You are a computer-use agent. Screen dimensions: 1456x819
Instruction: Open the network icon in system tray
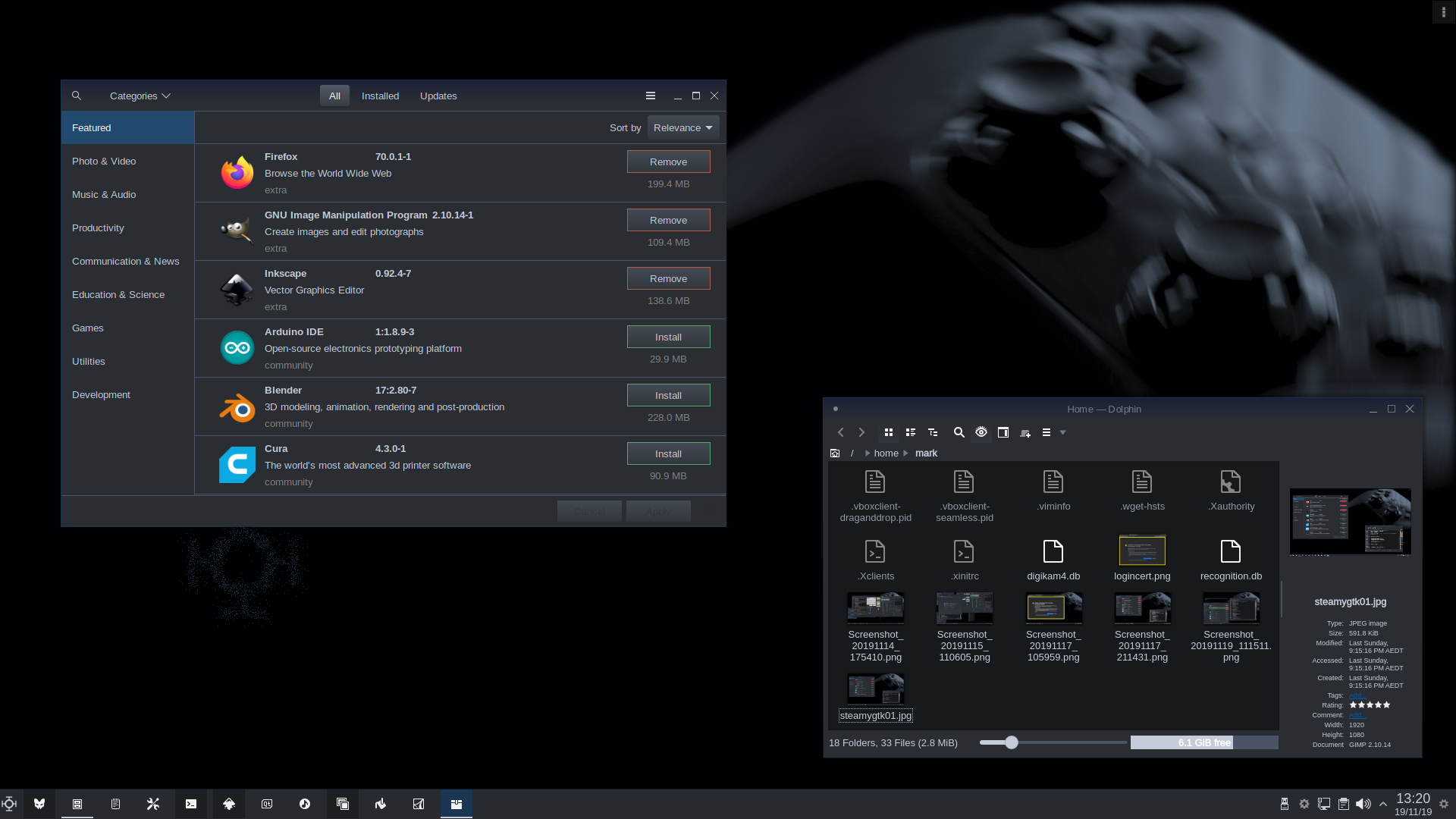pyautogui.click(x=1323, y=804)
